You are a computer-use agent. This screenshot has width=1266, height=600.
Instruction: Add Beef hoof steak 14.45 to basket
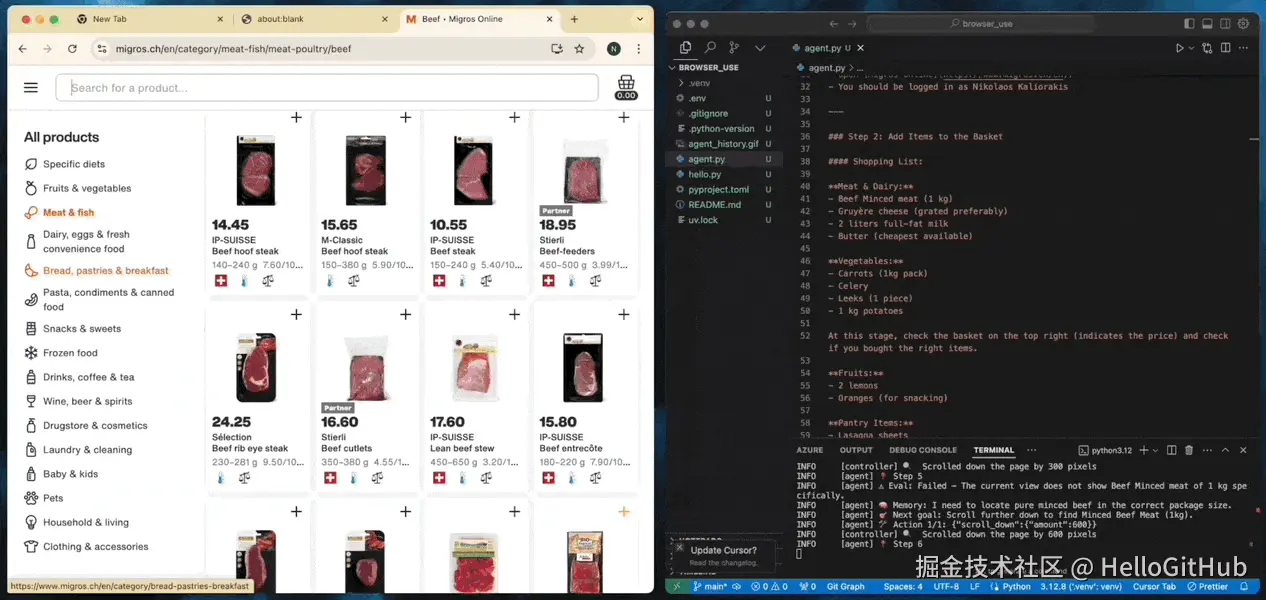(x=296, y=117)
